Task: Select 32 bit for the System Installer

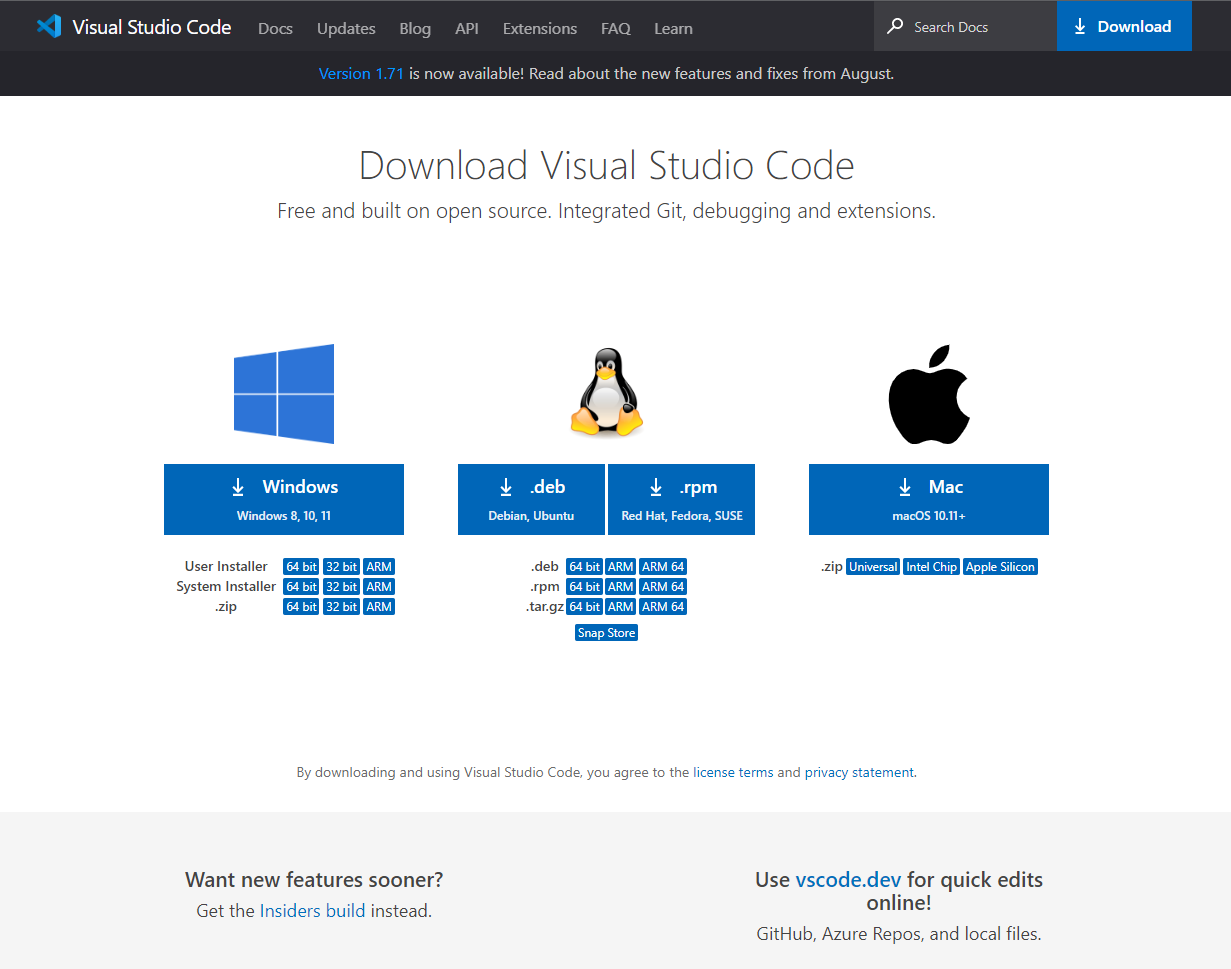Action: click(340, 586)
